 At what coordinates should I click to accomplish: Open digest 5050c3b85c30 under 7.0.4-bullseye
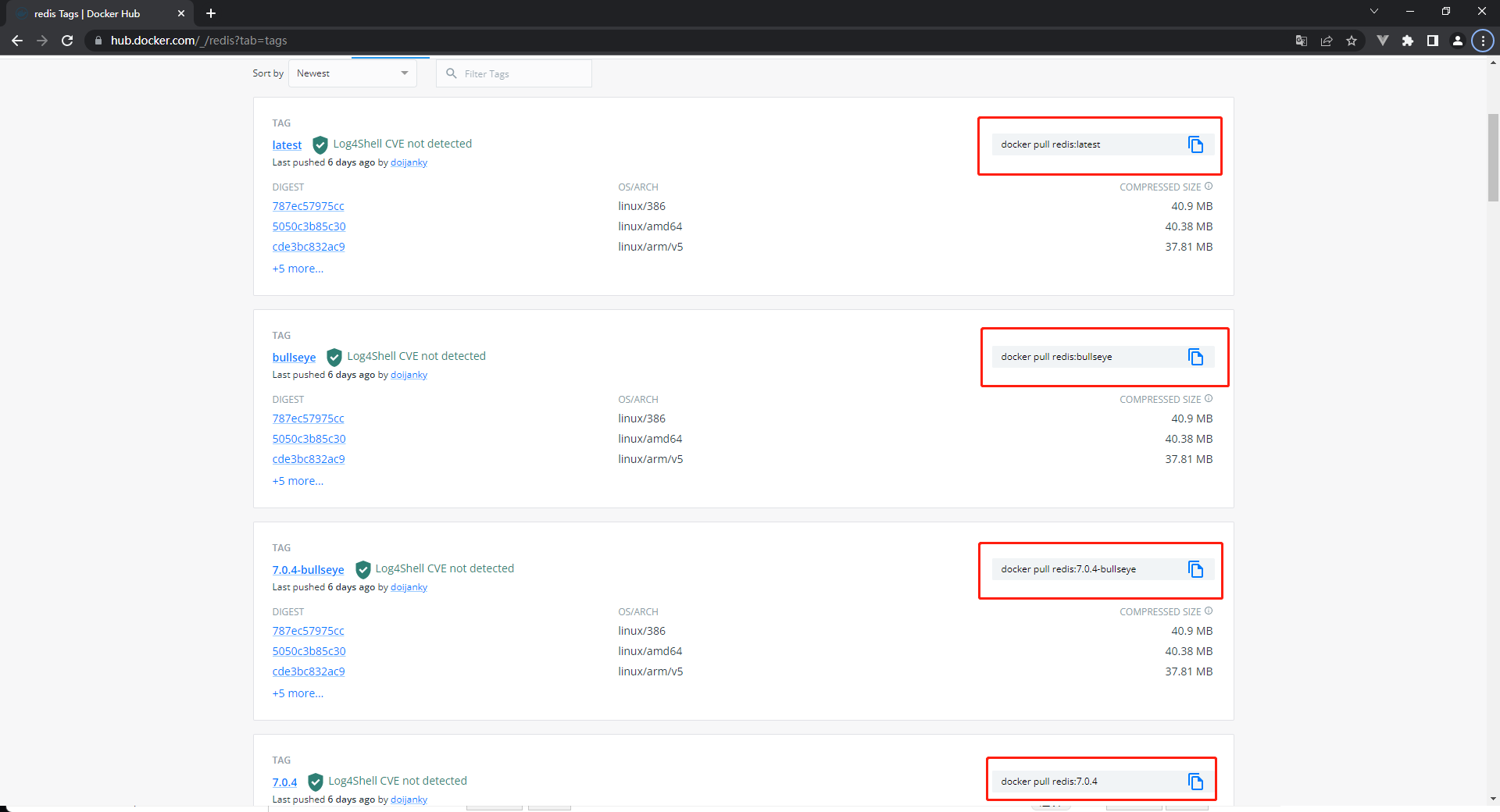309,651
